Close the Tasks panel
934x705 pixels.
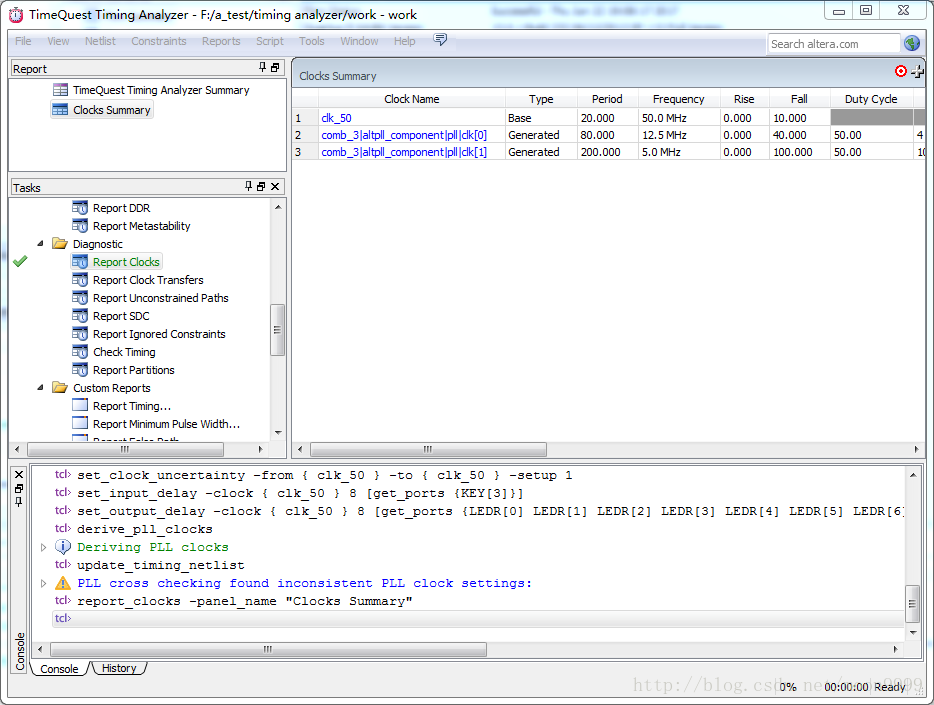(x=275, y=186)
